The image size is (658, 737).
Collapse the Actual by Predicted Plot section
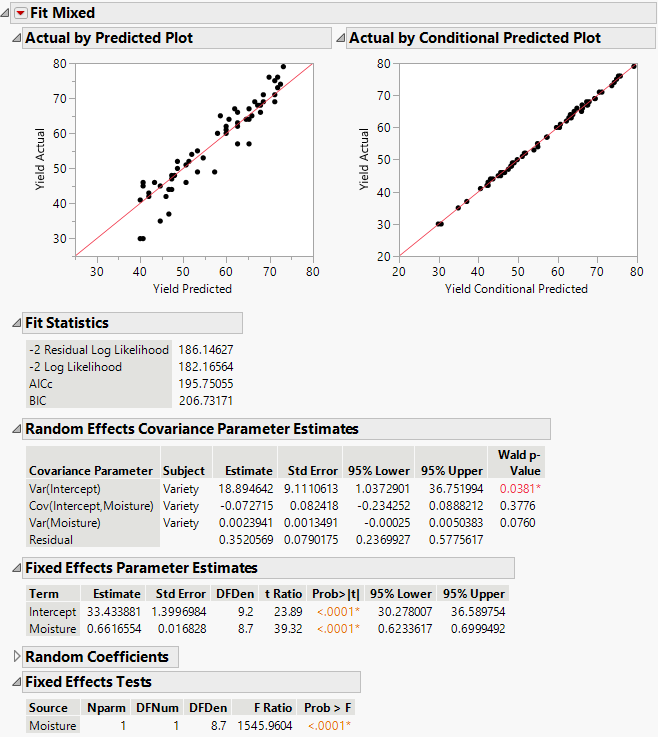pos(15,38)
